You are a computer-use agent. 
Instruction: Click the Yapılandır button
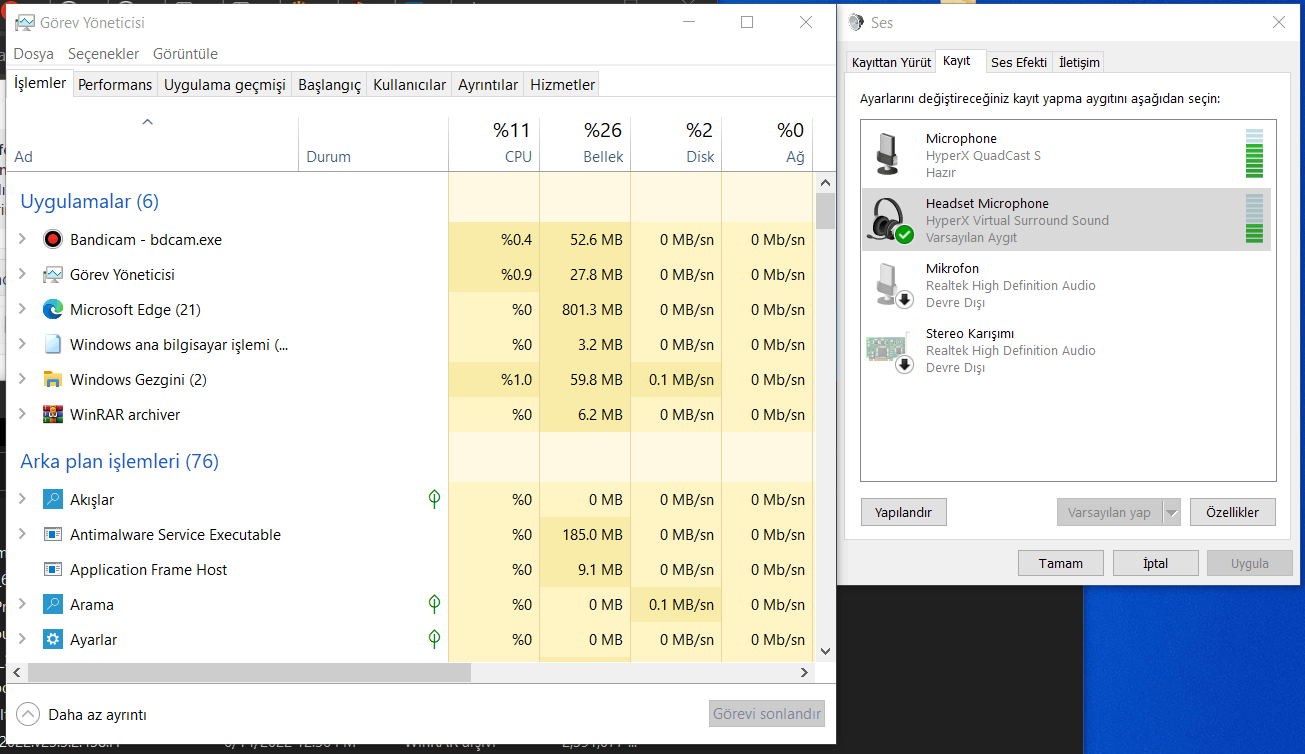903,512
